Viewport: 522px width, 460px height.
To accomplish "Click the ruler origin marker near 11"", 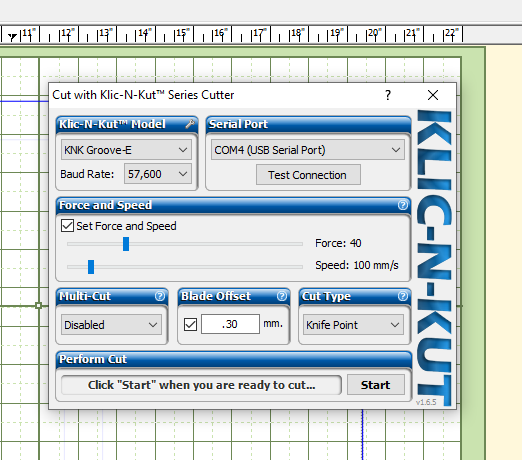I will point(12,36).
